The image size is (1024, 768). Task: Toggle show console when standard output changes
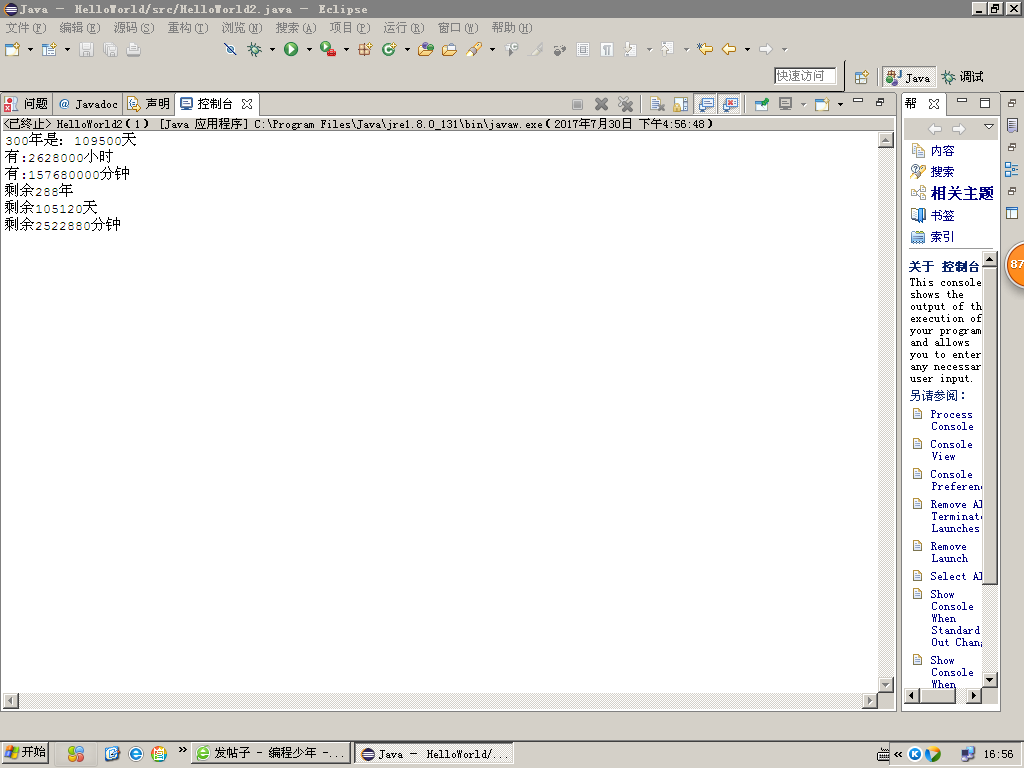pos(707,104)
